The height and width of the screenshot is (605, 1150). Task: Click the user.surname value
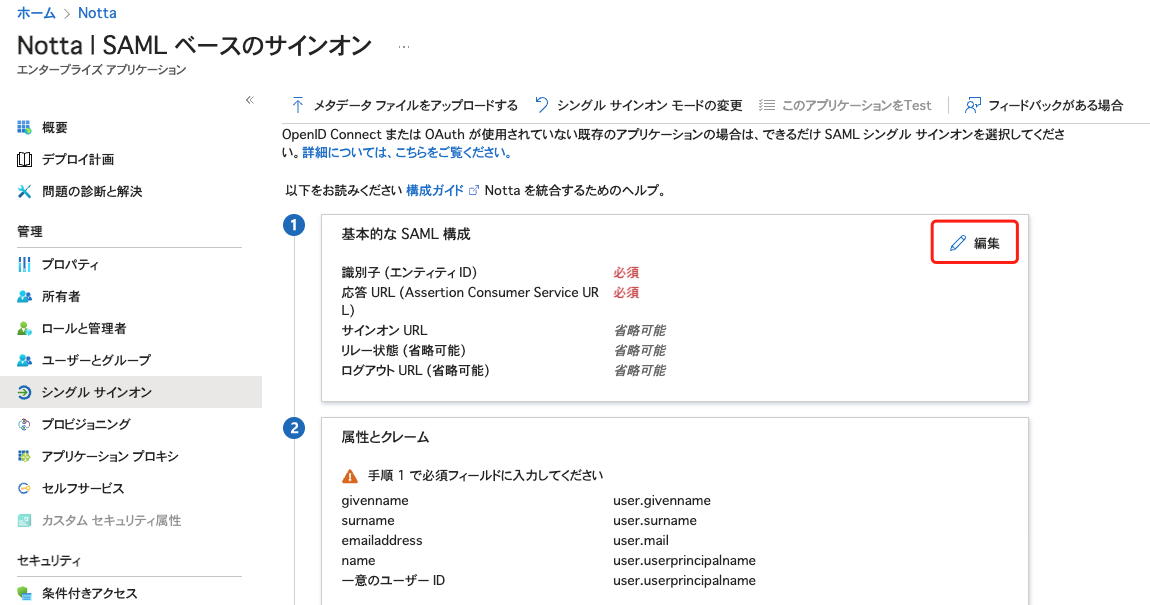point(655,520)
